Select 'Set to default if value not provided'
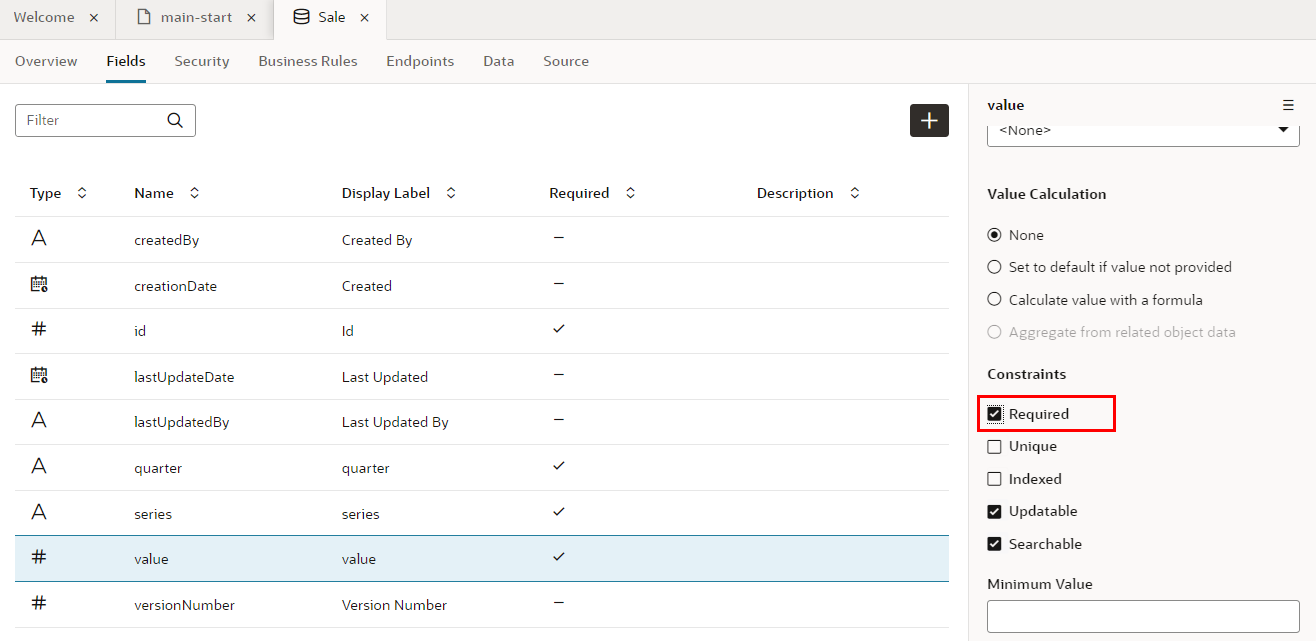 [x=994, y=267]
